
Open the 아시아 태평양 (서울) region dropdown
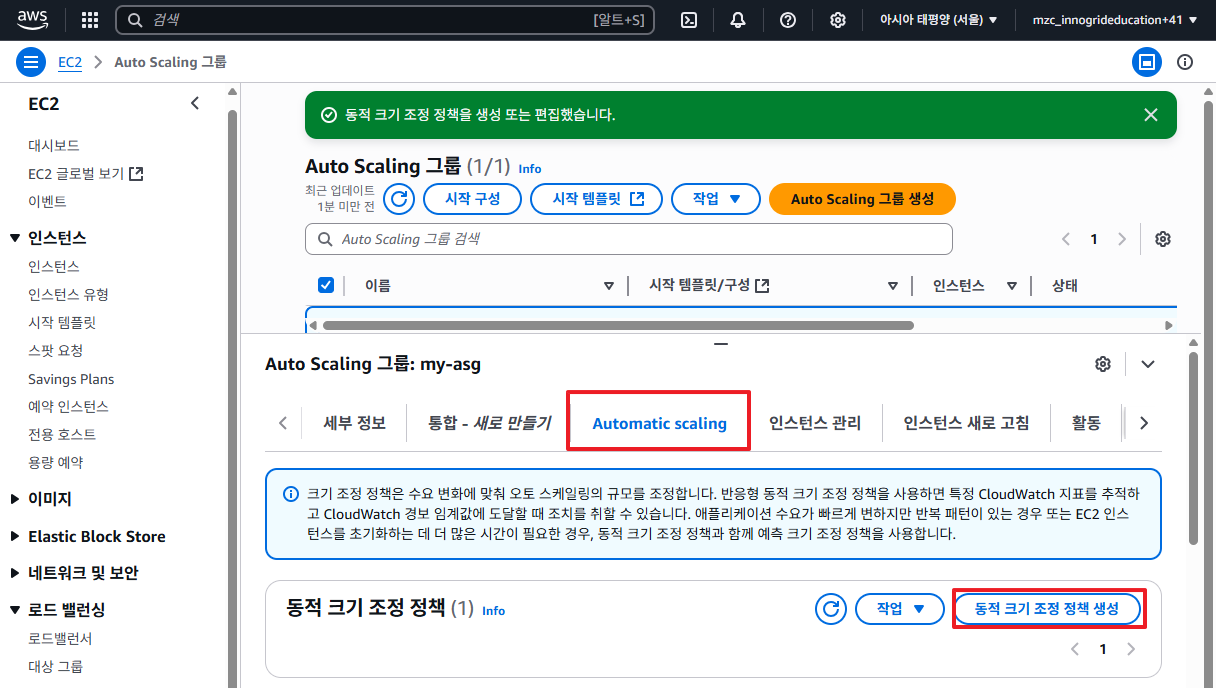click(938, 20)
